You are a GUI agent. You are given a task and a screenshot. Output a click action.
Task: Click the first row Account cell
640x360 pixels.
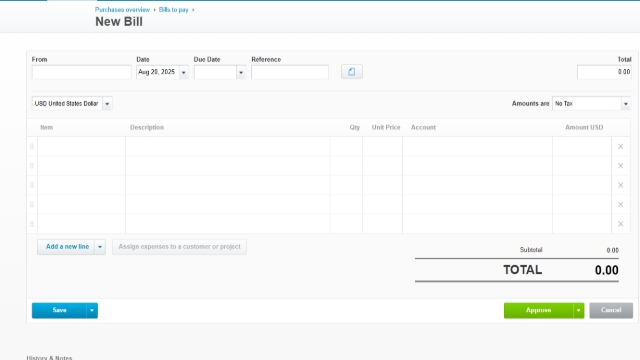point(477,147)
